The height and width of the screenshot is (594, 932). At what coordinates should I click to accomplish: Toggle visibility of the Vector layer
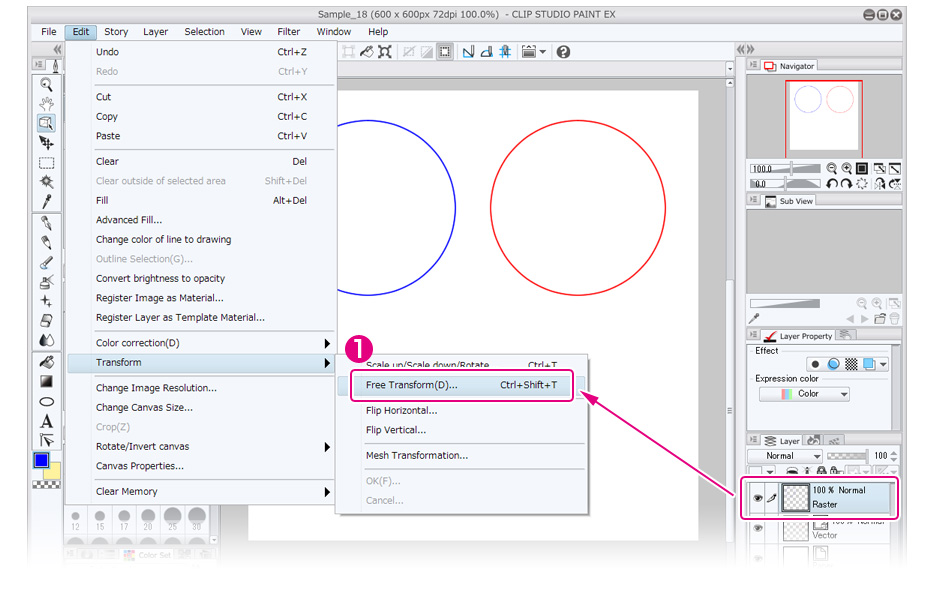[x=757, y=528]
